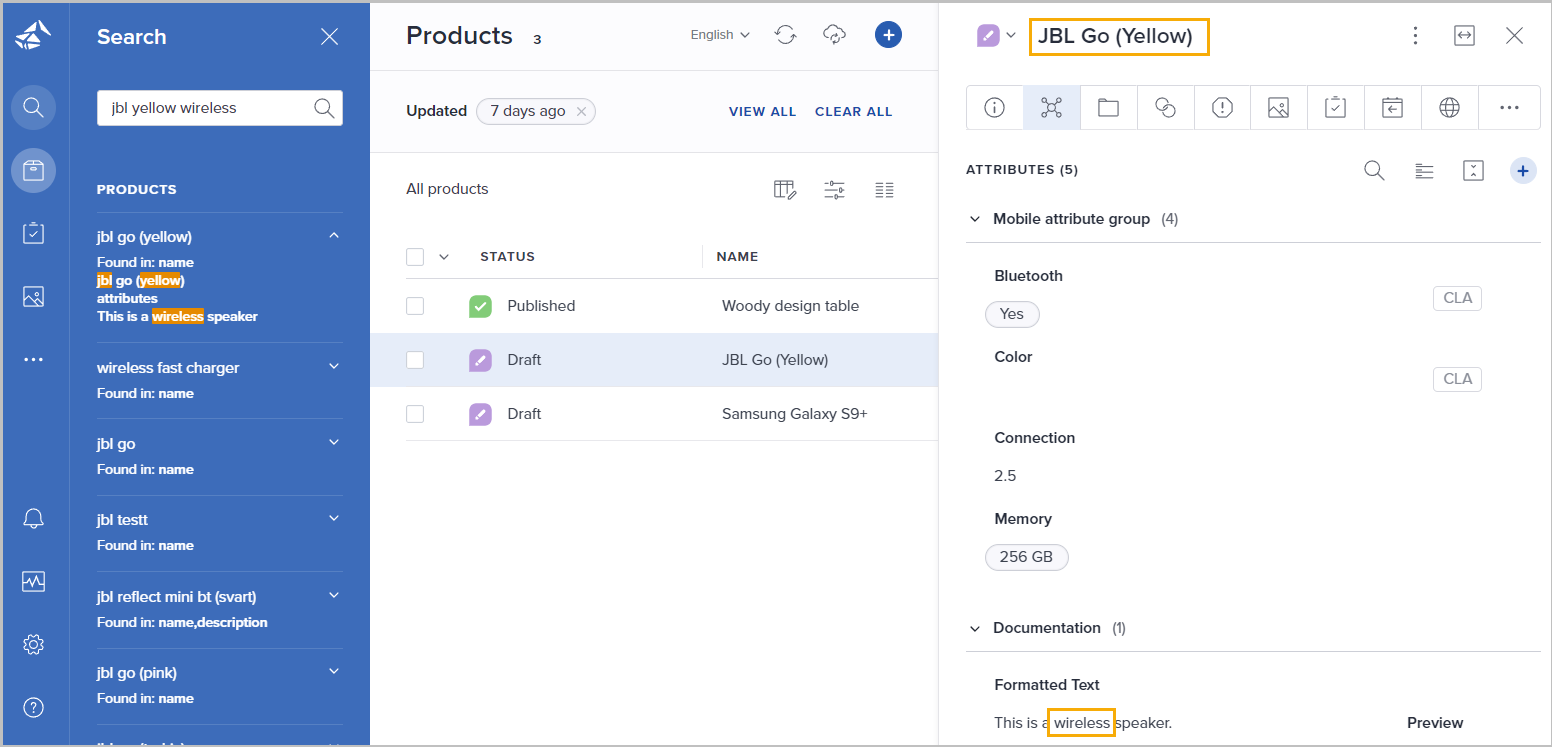
Task: Check the JBL Go (Yellow) row checkbox
Action: pos(415,360)
